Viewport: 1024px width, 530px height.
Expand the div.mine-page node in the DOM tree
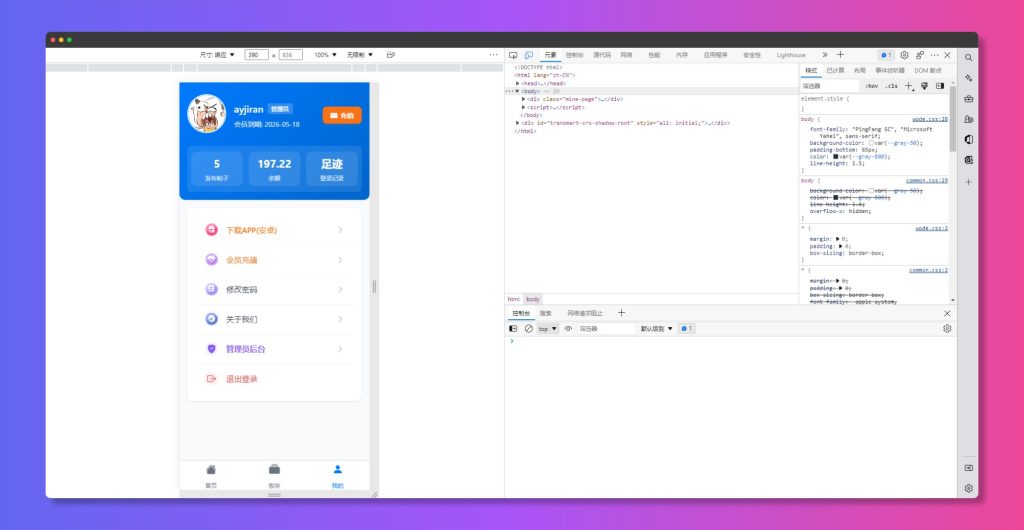[x=524, y=99]
